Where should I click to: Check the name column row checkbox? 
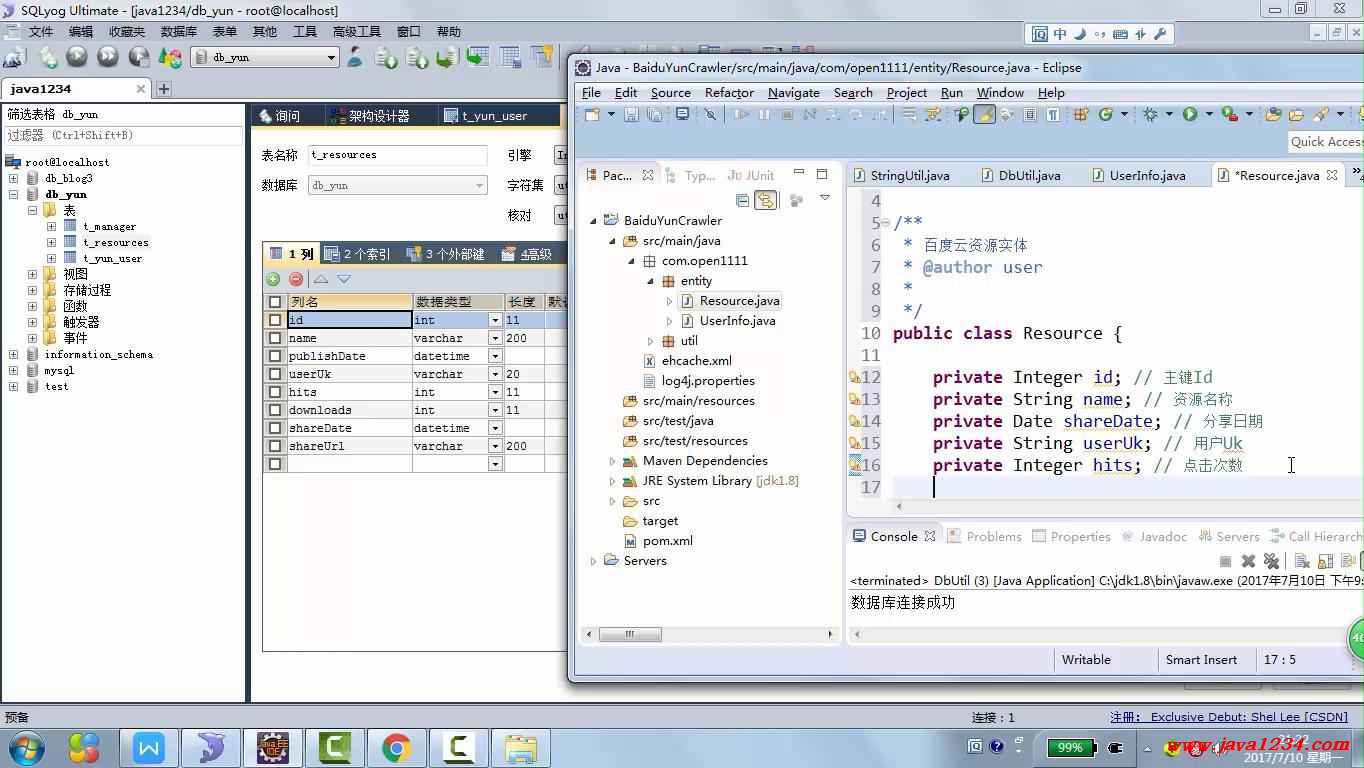pyautogui.click(x=275, y=338)
